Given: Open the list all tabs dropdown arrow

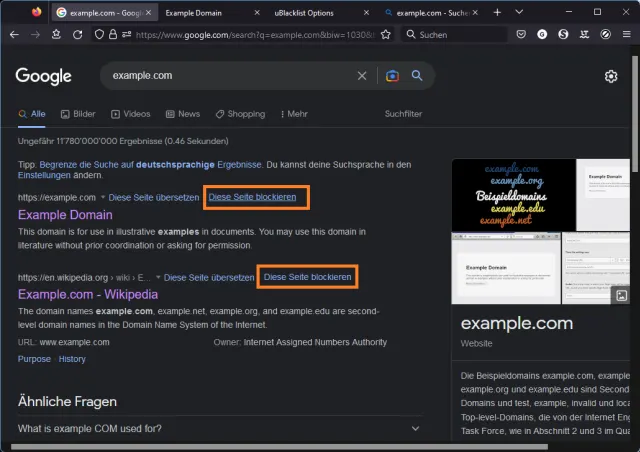Looking at the screenshot, I should coord(521,12).
